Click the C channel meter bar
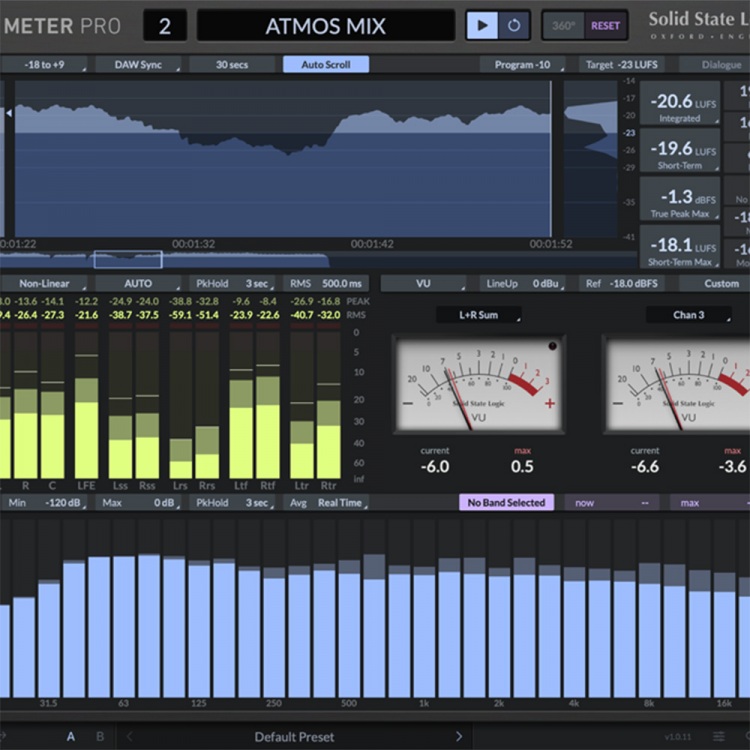Image resolution: width=750 pixels, height=750 pixels. click(x=52, y=405)
